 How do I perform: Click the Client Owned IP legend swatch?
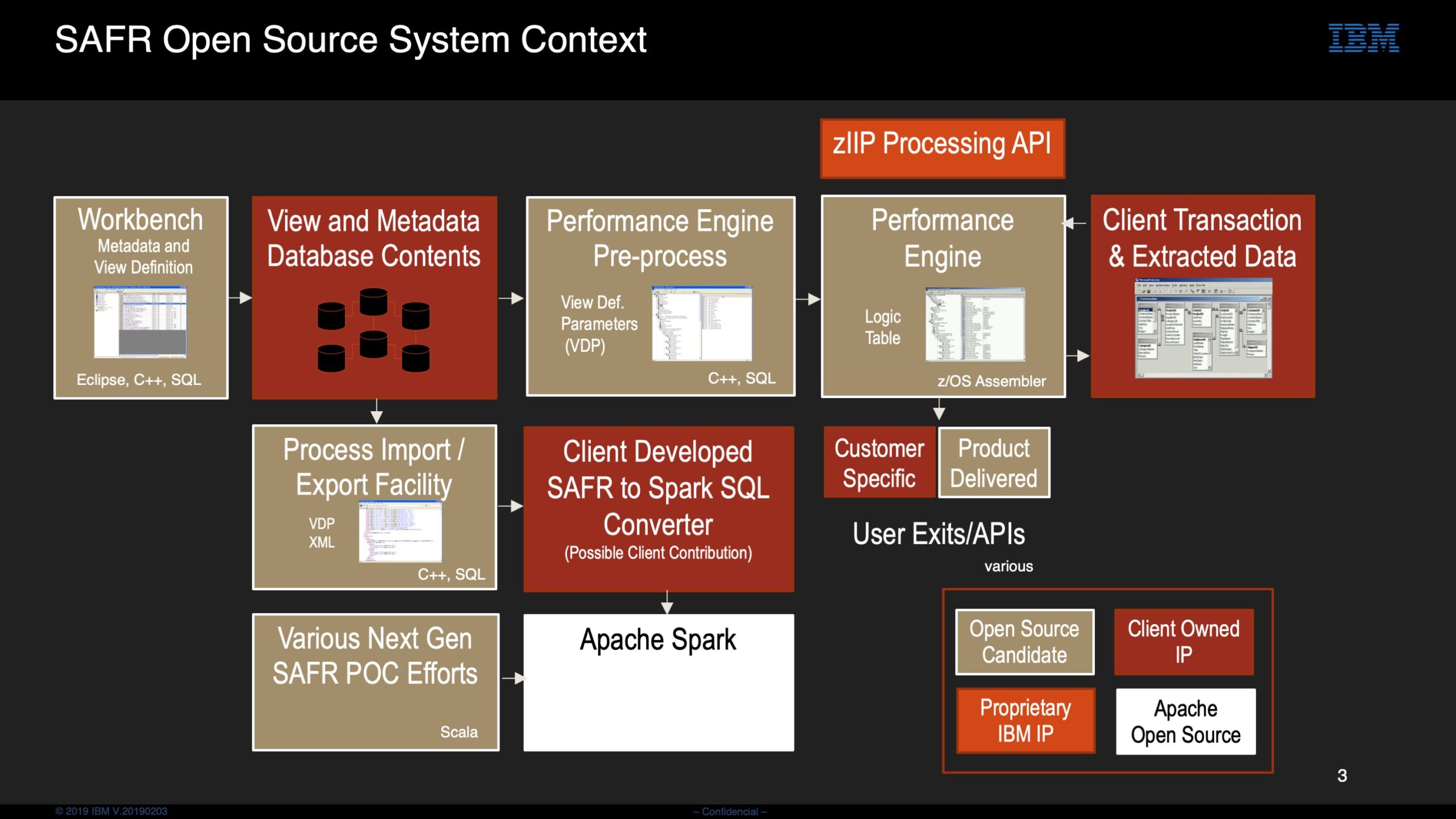tap(1184, 642)
